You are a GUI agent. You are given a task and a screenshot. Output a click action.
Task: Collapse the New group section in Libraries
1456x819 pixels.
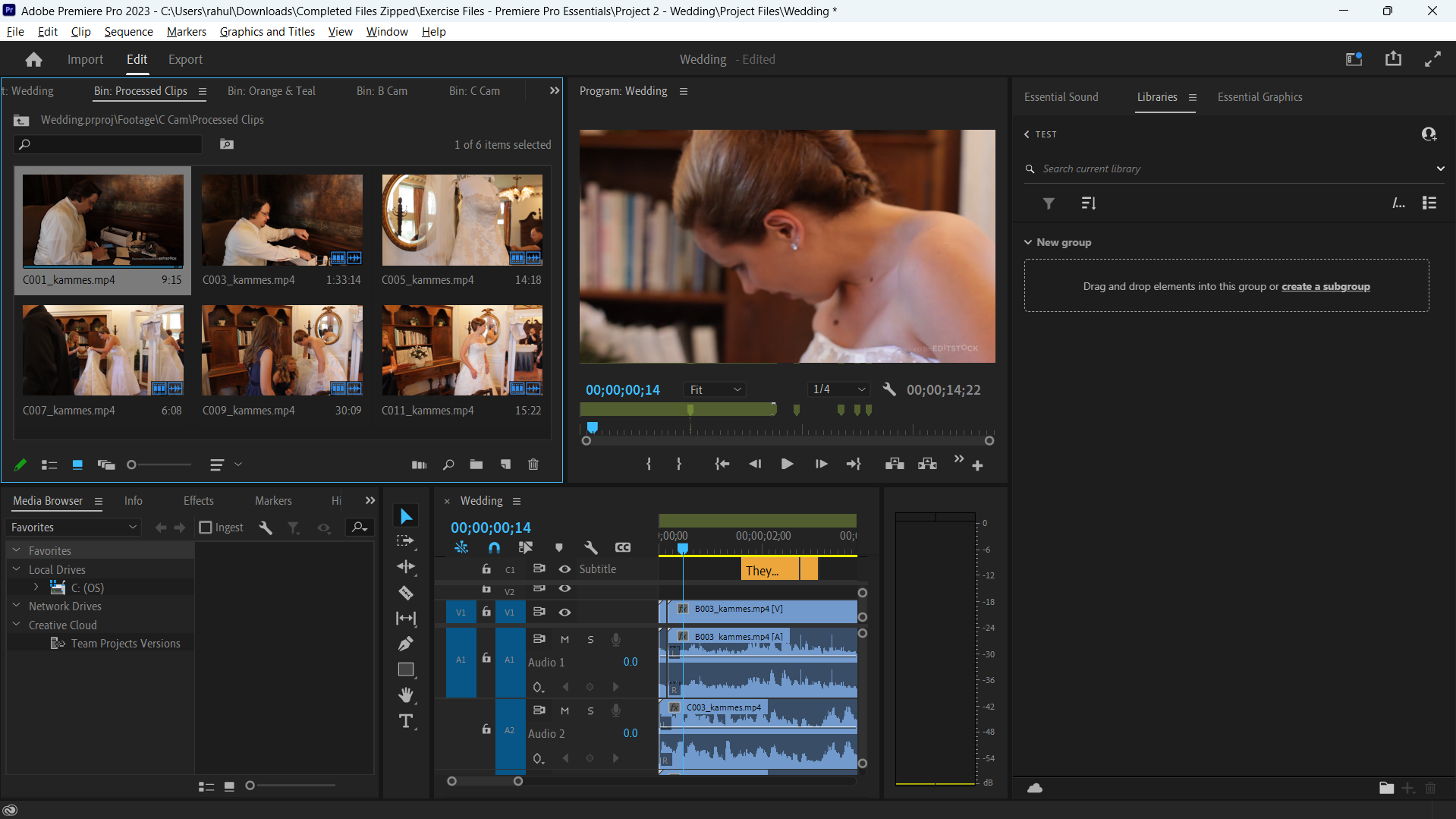(1028, 242)
